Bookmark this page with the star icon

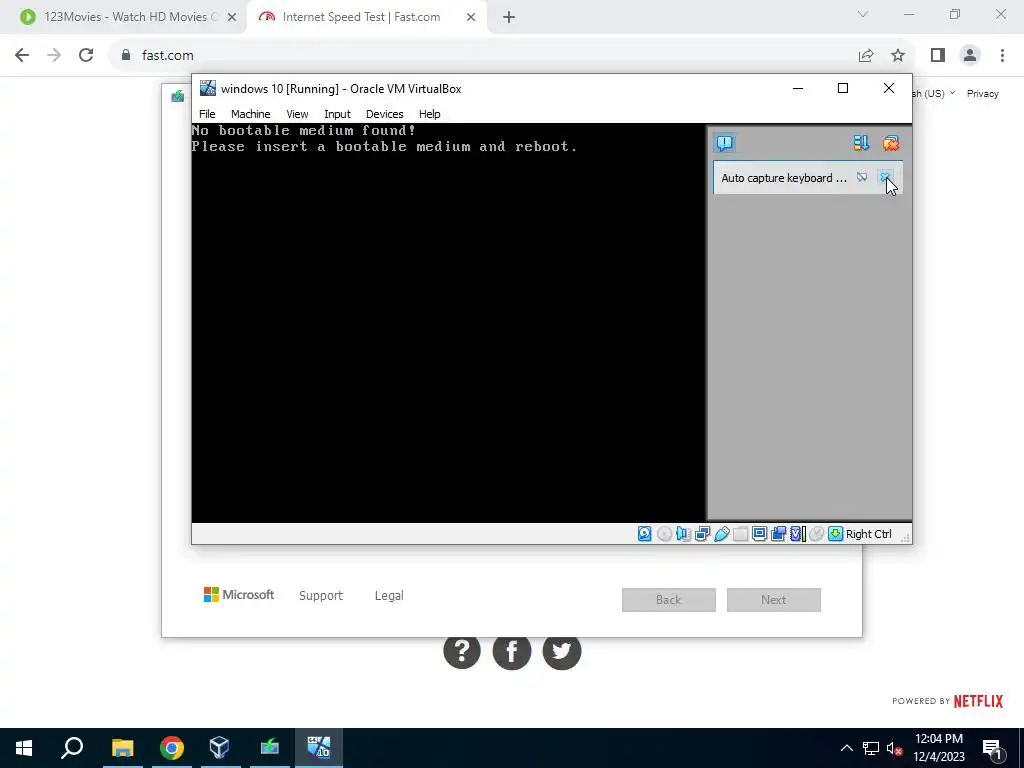coord(898,56)
